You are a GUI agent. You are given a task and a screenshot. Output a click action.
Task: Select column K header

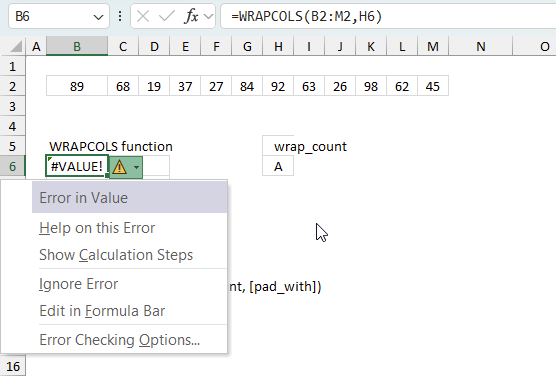[371, 46]
